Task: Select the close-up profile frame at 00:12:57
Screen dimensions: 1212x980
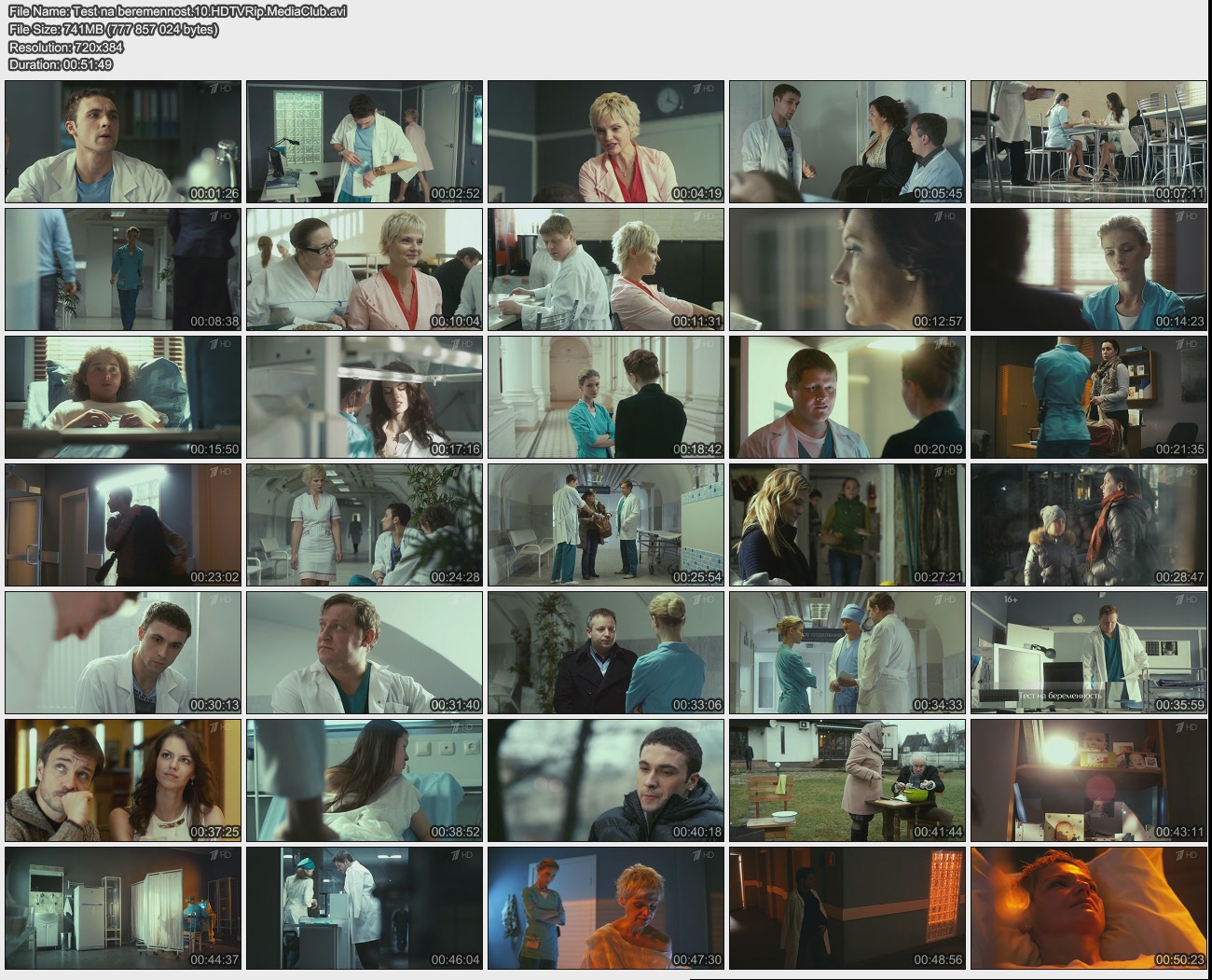Action: pos(847,269)
